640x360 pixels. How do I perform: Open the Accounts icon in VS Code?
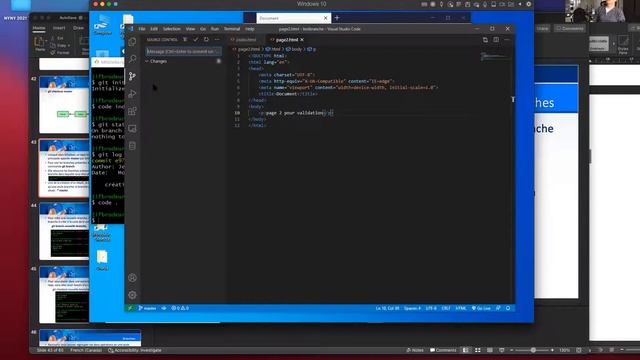132,278
